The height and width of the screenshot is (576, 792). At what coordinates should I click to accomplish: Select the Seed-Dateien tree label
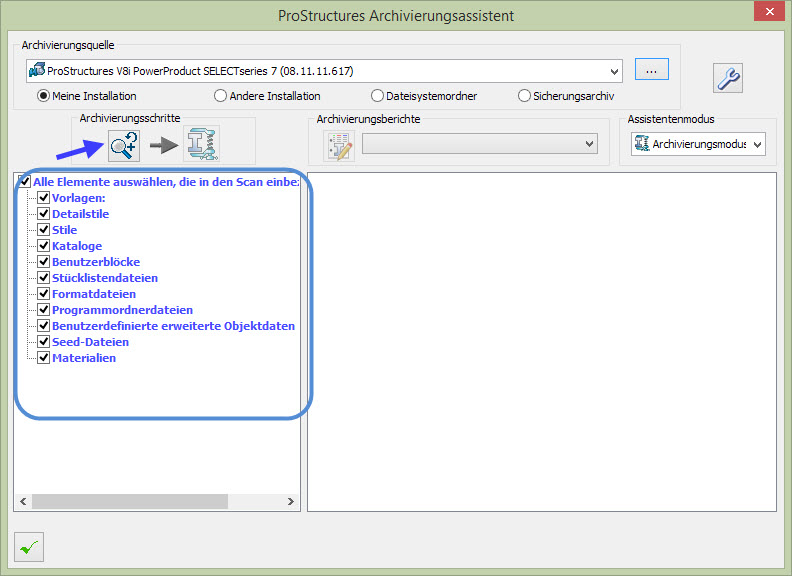(x=90, y=342)
